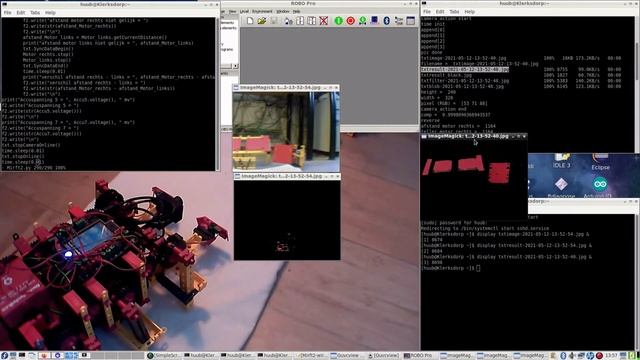Click the New file icon in ROBO Pro
The image size is (640, 360).
(250, 20)
